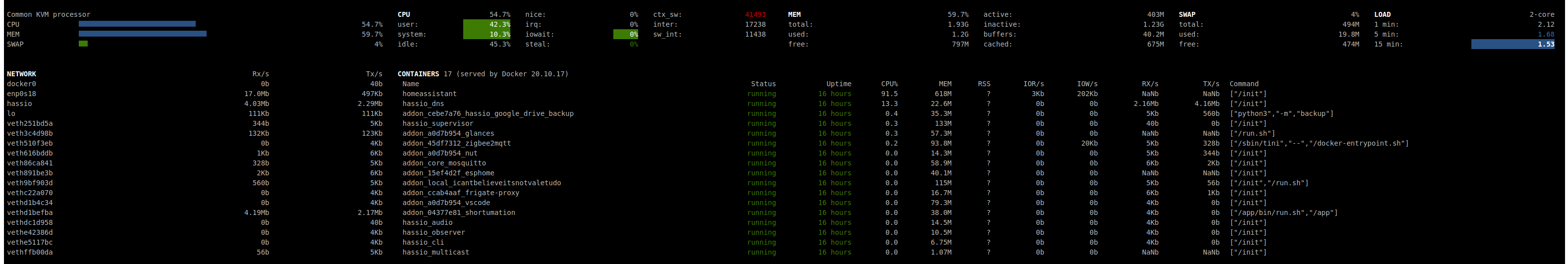Click the buffers value 40.2M
The height and width of the screenshot is (264, 1568).
point(1153,34)
